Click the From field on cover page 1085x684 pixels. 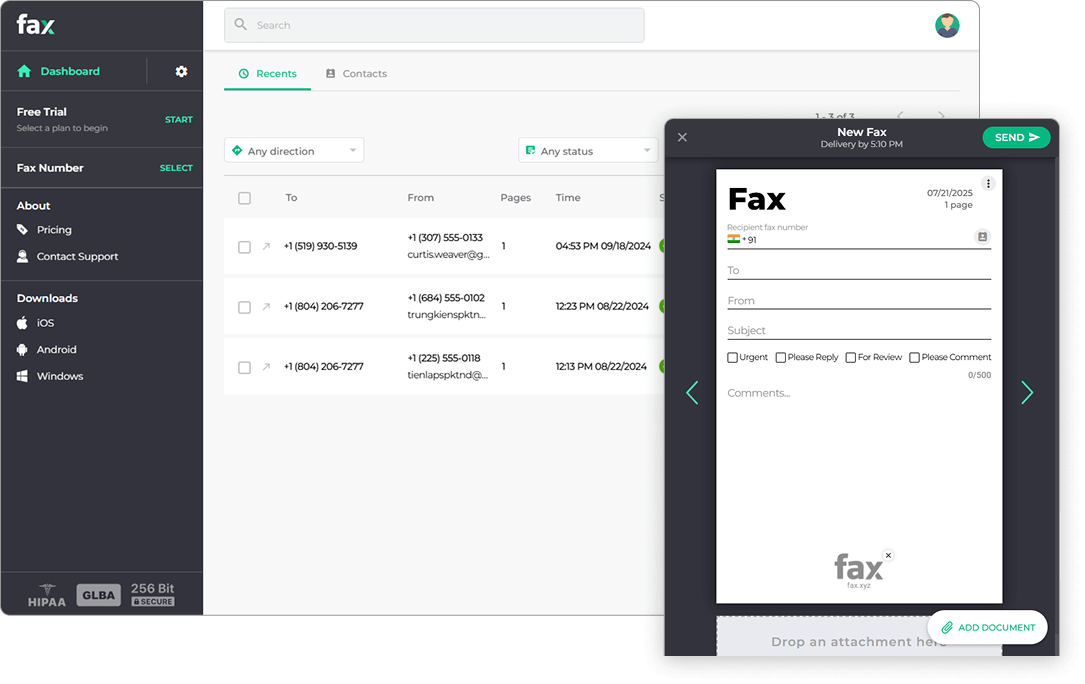859,300
